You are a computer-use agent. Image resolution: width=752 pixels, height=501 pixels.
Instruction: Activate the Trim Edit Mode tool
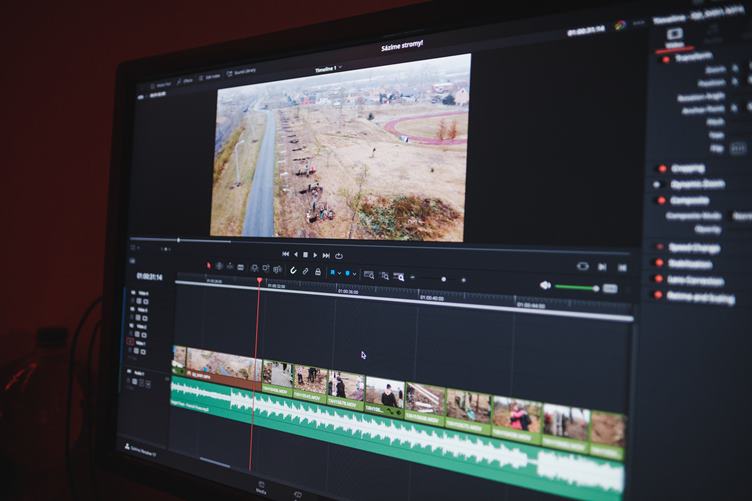(x=219, y=266)
